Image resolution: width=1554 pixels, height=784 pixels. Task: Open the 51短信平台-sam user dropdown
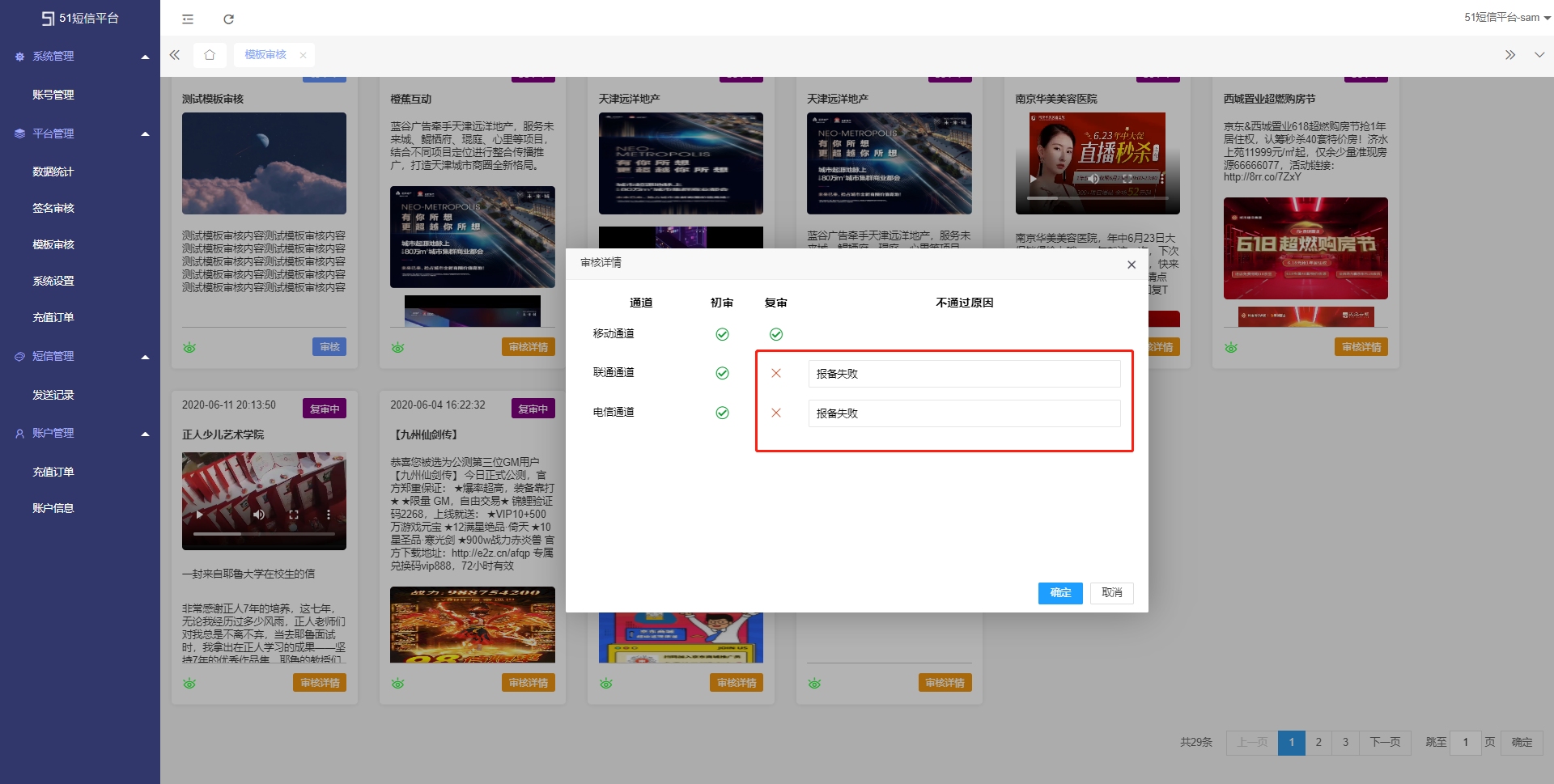coord(1507,17)
